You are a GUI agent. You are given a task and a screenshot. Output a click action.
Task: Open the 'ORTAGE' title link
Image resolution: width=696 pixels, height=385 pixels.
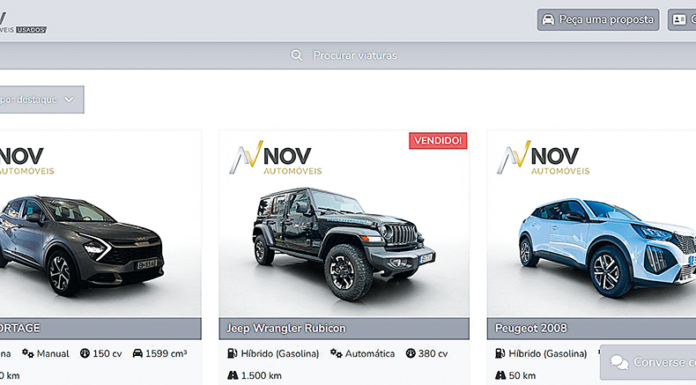click(x=20, y=328)
